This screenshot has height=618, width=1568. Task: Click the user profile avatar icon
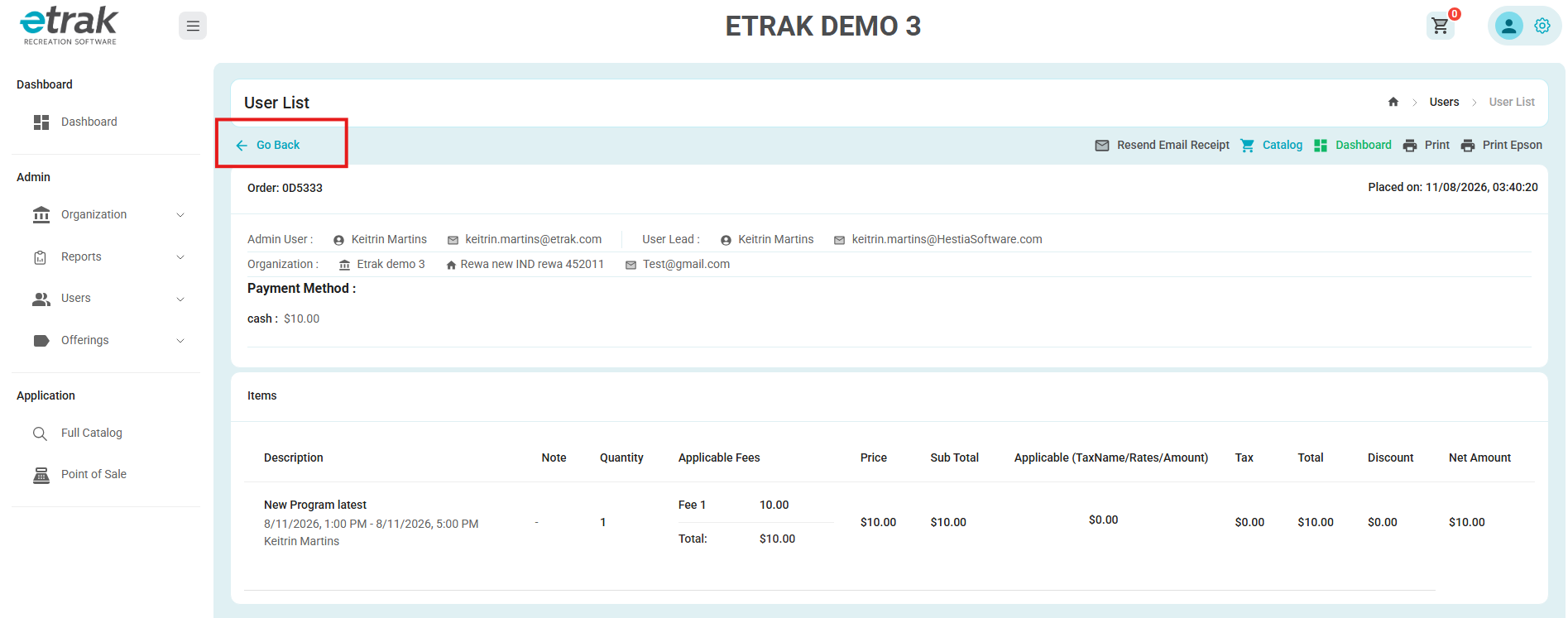pos(1508,26)
